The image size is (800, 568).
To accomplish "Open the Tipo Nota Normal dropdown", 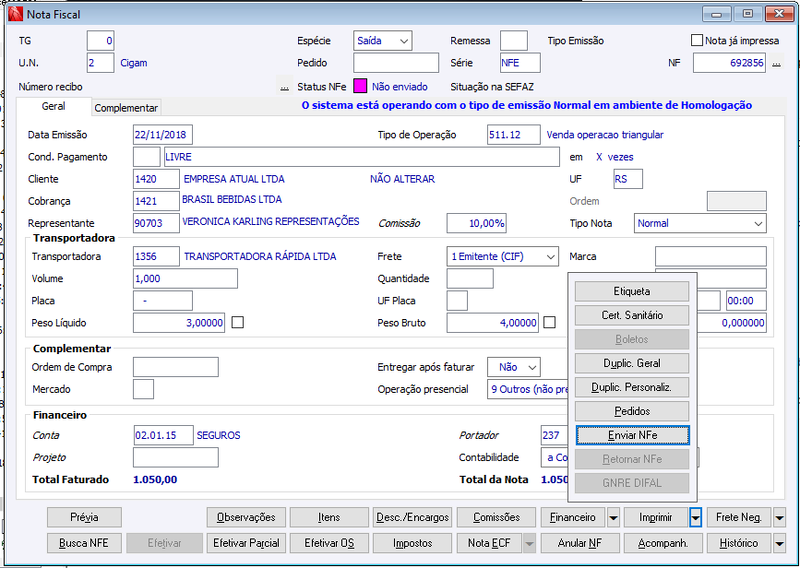I will coord(700,224).
